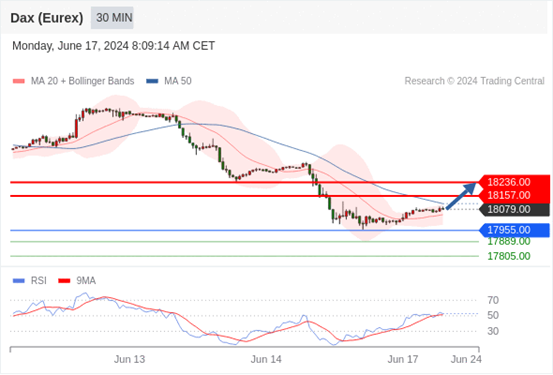Click the blue RSI legend swatch
The width and height of the screenshot is (553, 375).
click(x=19, y=281)
